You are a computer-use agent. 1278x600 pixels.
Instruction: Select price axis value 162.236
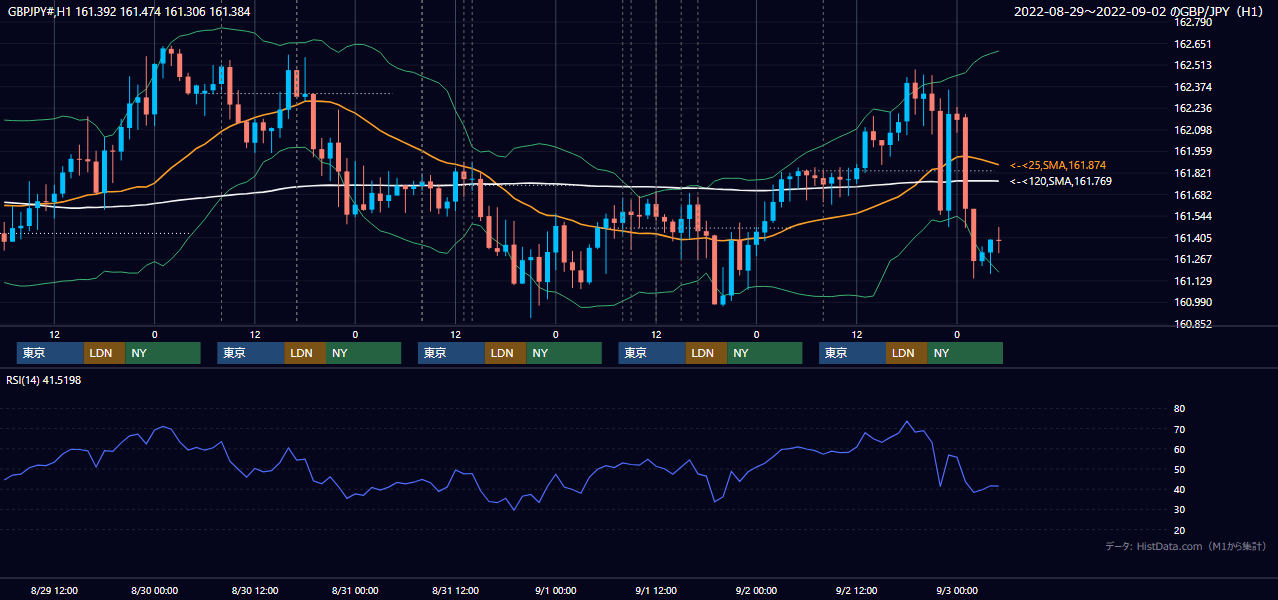[1193, 108]
